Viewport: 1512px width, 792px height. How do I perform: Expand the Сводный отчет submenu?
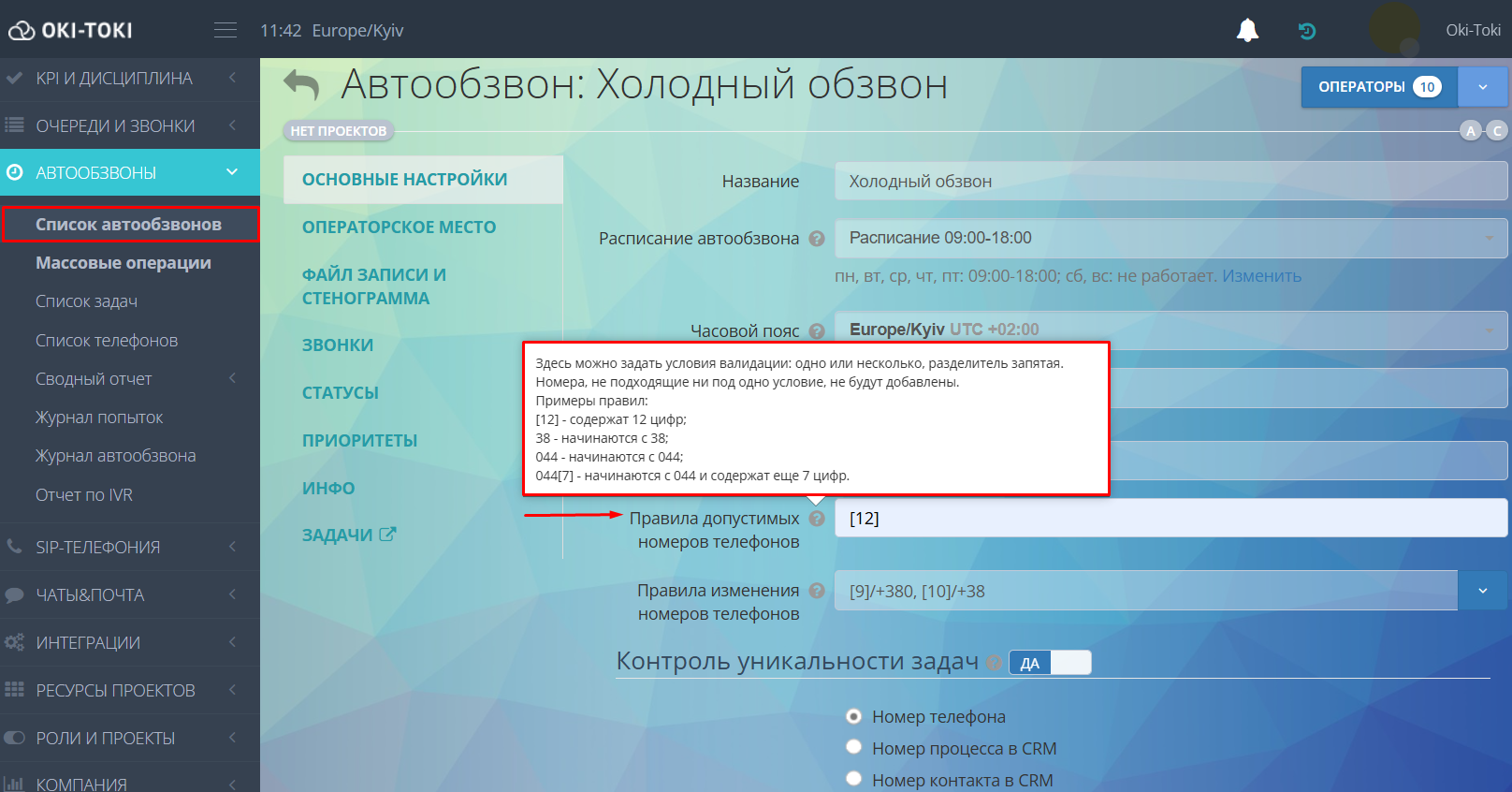pyautogui.click(x=232, y=378)
